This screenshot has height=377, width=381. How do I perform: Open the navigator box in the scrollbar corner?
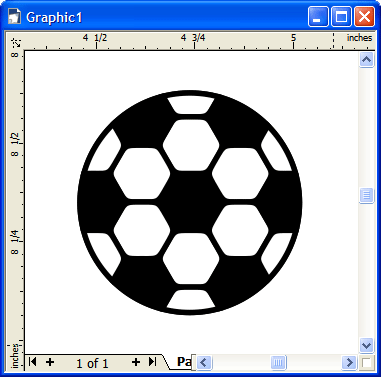pos(366,362)
